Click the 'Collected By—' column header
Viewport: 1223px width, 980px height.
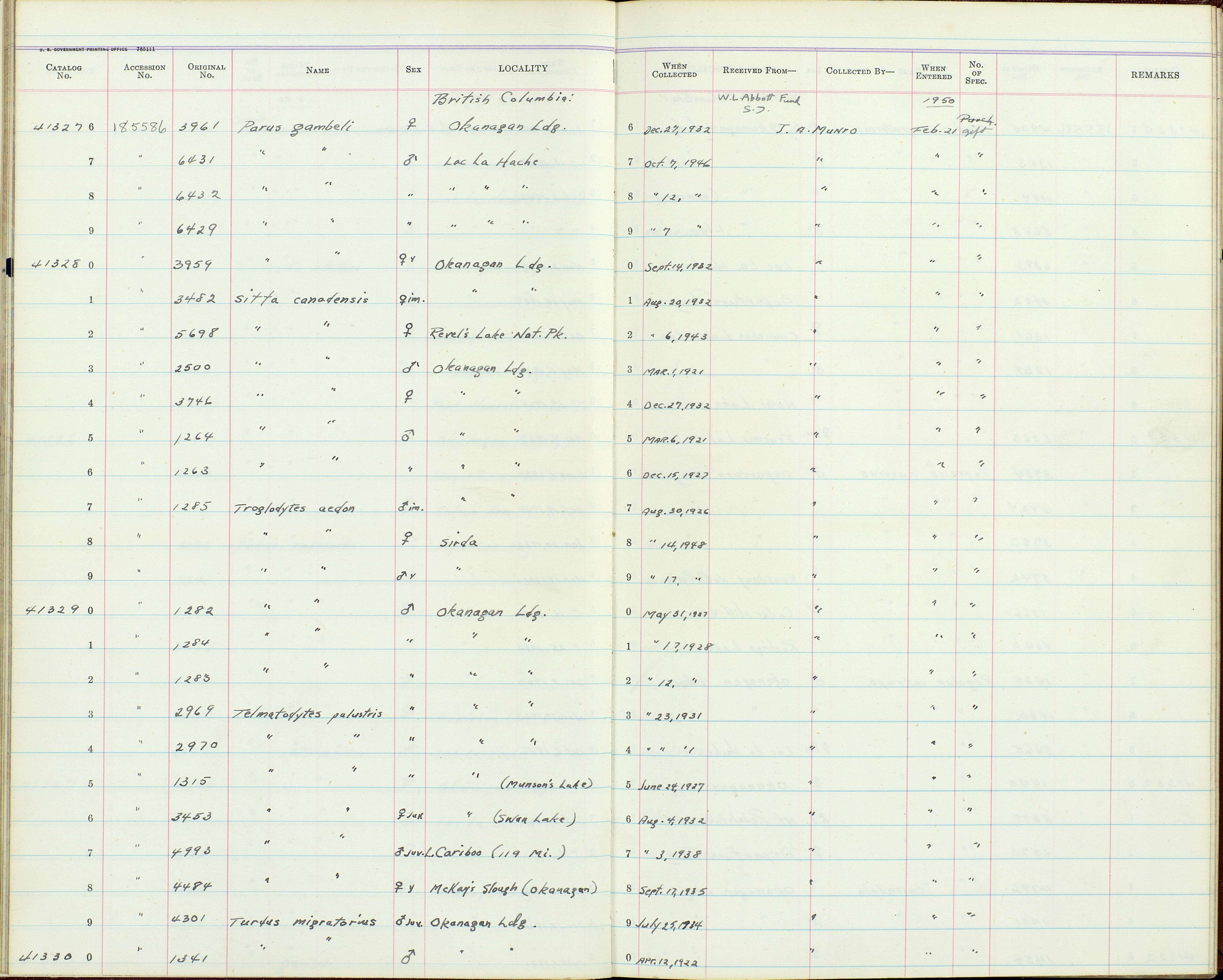[x=860, y=72]
